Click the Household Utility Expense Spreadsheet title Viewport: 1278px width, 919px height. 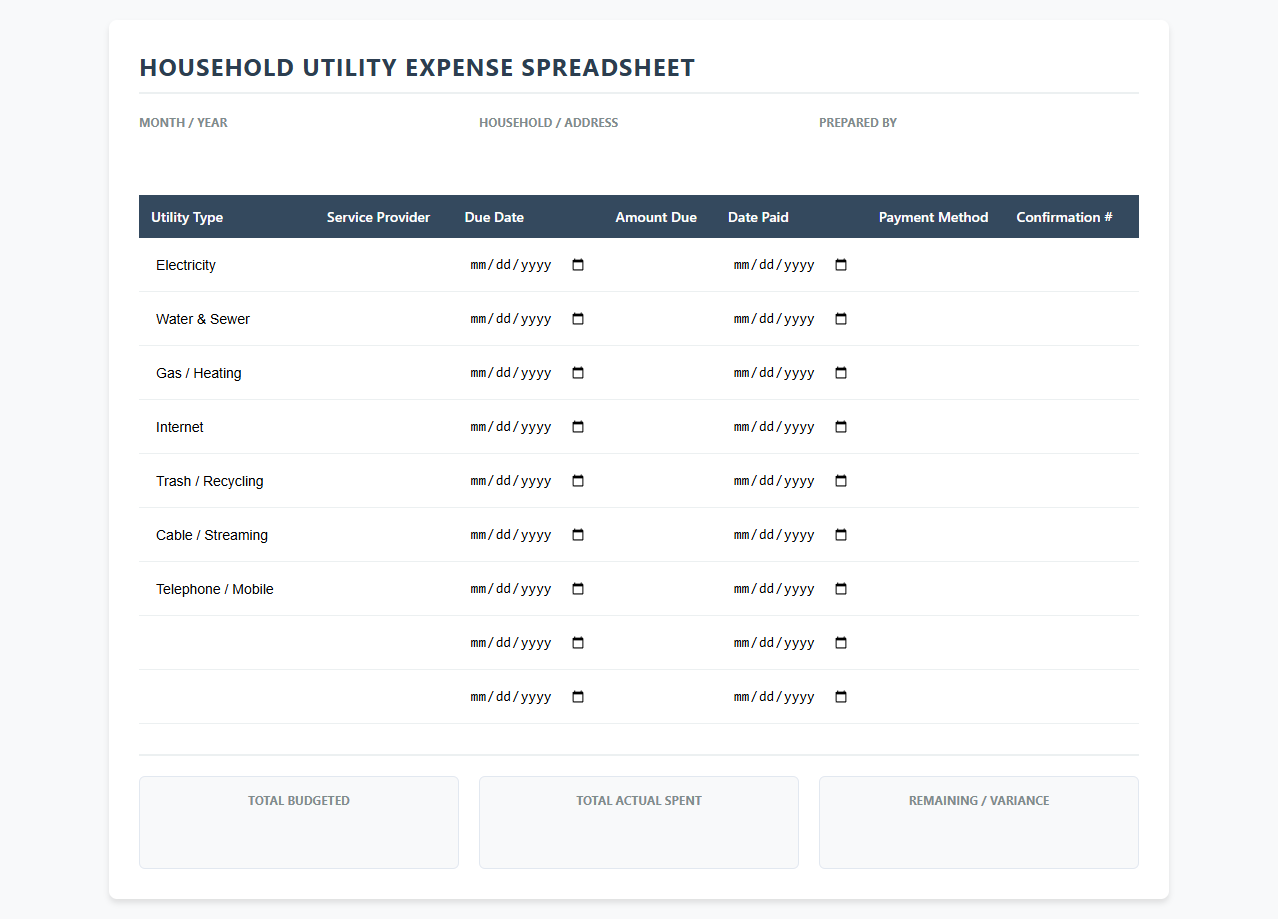click(417, 68)
